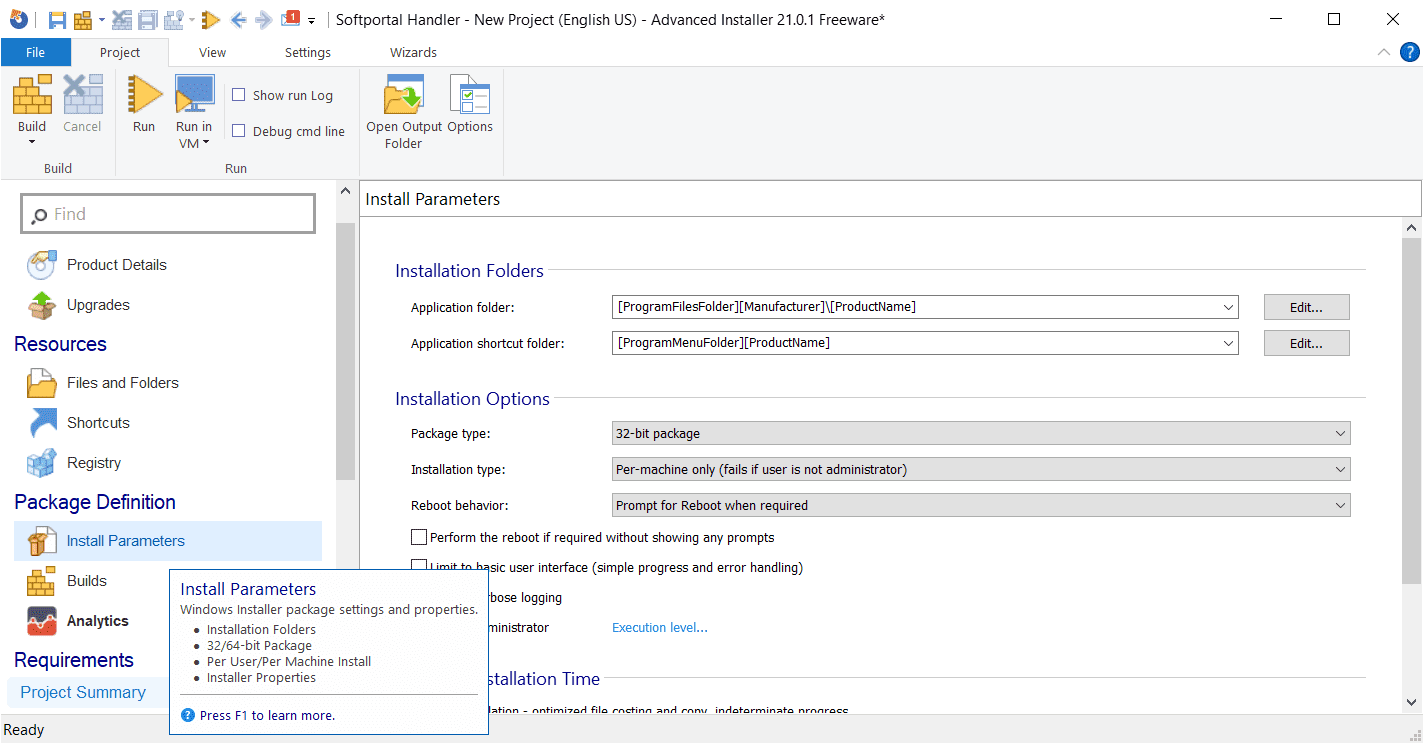Run the project with the Run icon
This screenshot has height=744, width=1423.
144,96
